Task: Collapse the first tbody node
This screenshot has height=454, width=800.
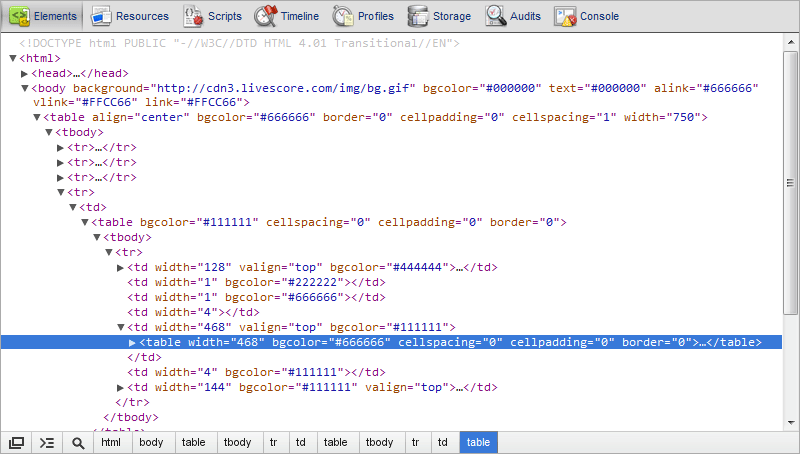Action: click(48, 132)
